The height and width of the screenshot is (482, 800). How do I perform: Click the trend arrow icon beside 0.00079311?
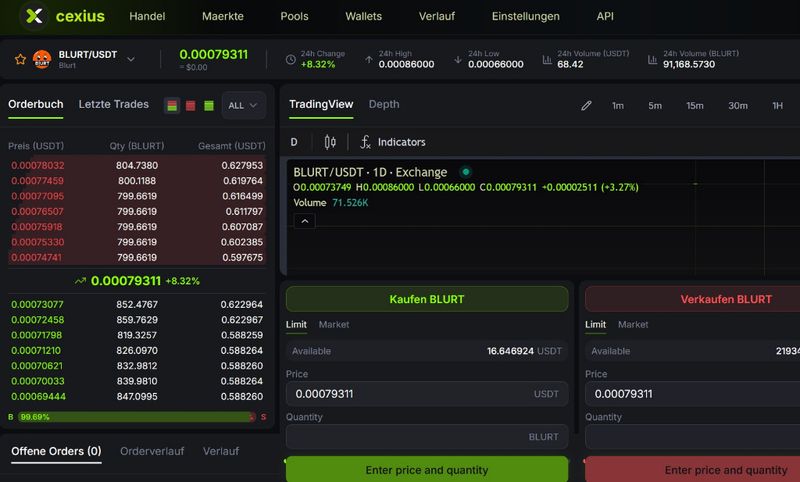tap(80, 281)
